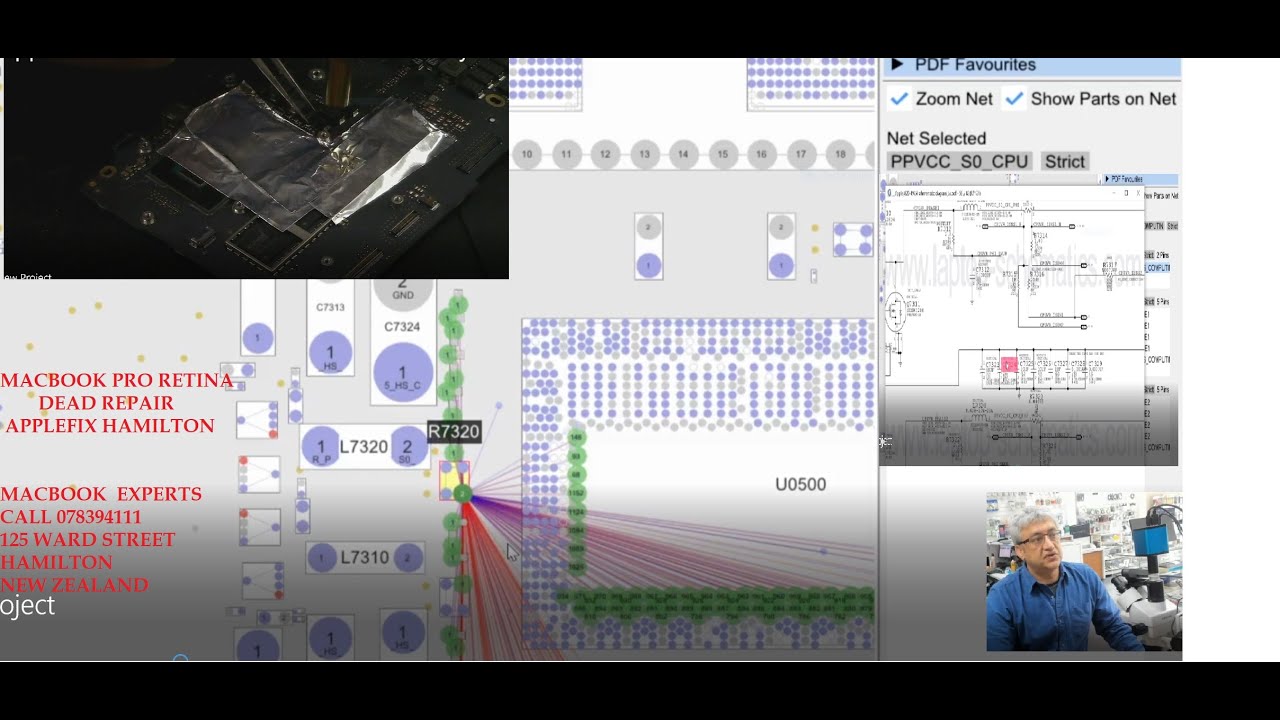Screen dimensions: 1280x720
Task: Select connector pad 14
Action: click(x=683, y=154)
